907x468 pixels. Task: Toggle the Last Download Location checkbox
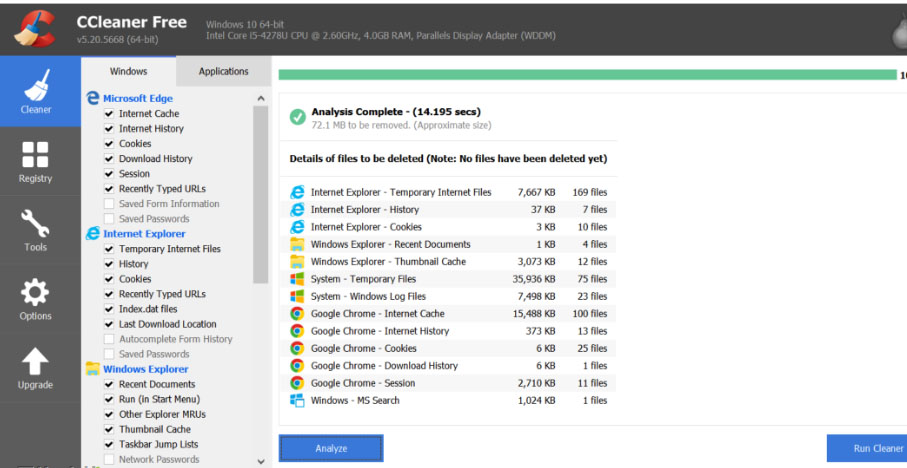pyautogui.click(x=109, y=325)
